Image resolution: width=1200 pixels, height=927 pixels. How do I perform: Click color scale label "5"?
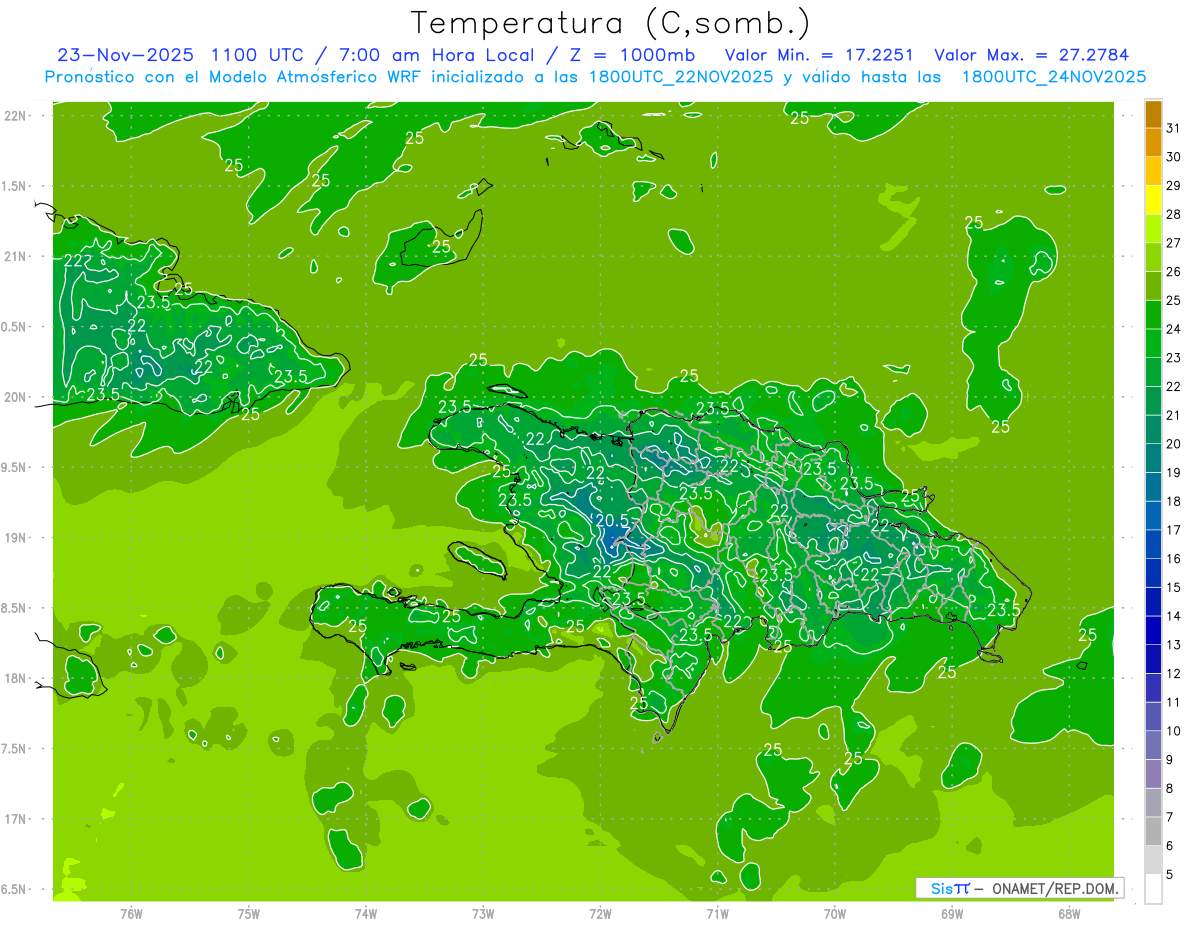tap(1170, 875)
